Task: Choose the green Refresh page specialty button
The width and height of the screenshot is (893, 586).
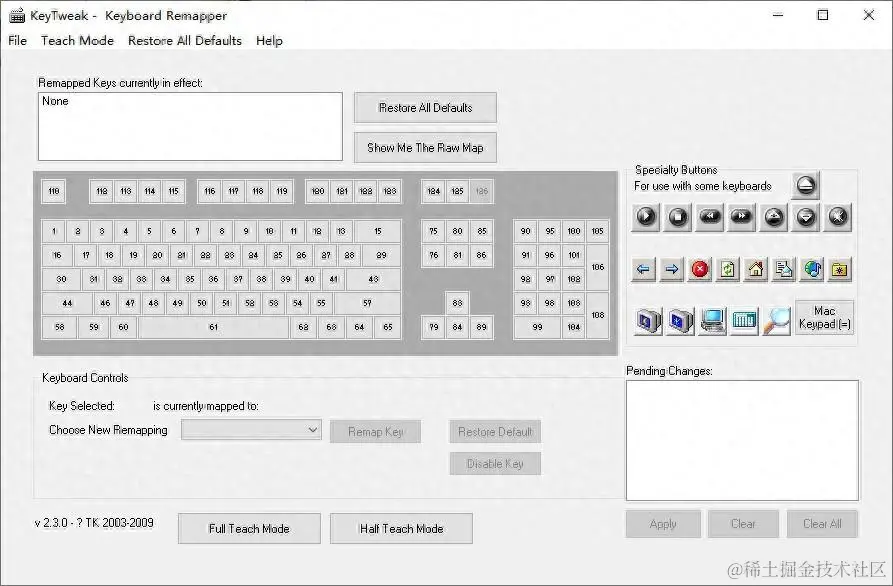Action: pyautogui.click(x=728, y=269)
